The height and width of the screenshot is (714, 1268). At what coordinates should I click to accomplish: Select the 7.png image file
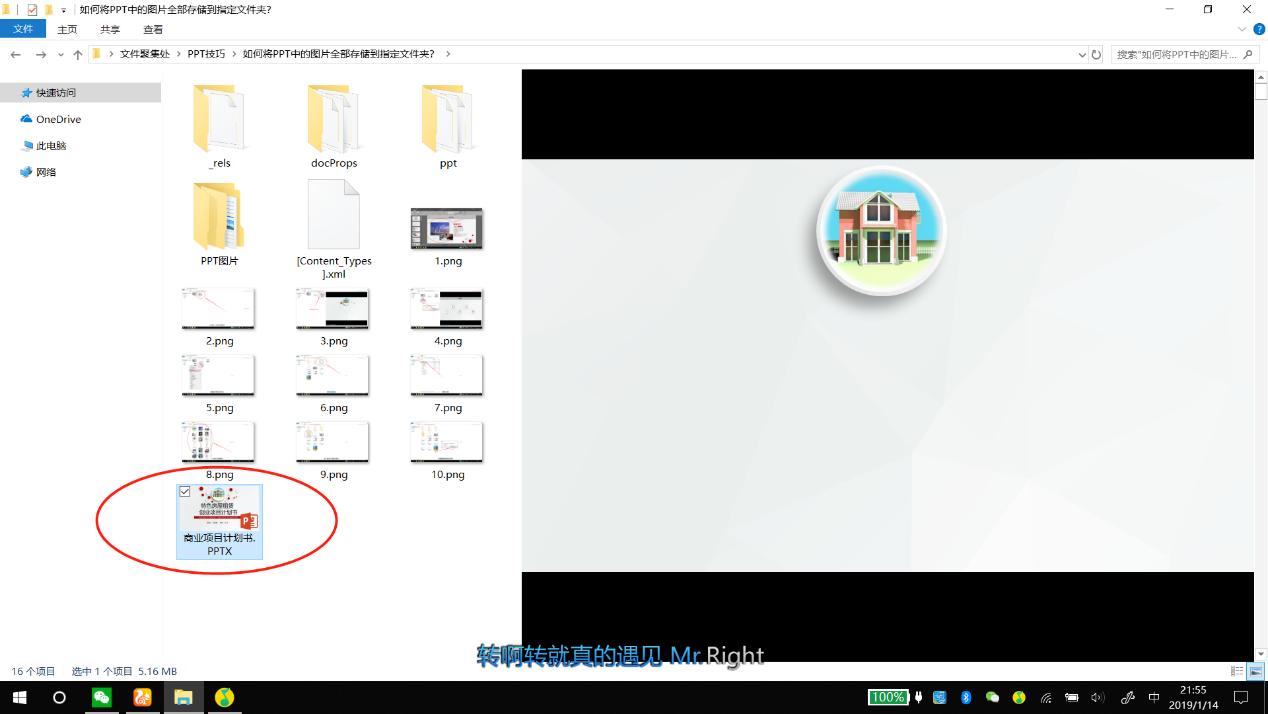pyautogui.click(x=447, y=384)
